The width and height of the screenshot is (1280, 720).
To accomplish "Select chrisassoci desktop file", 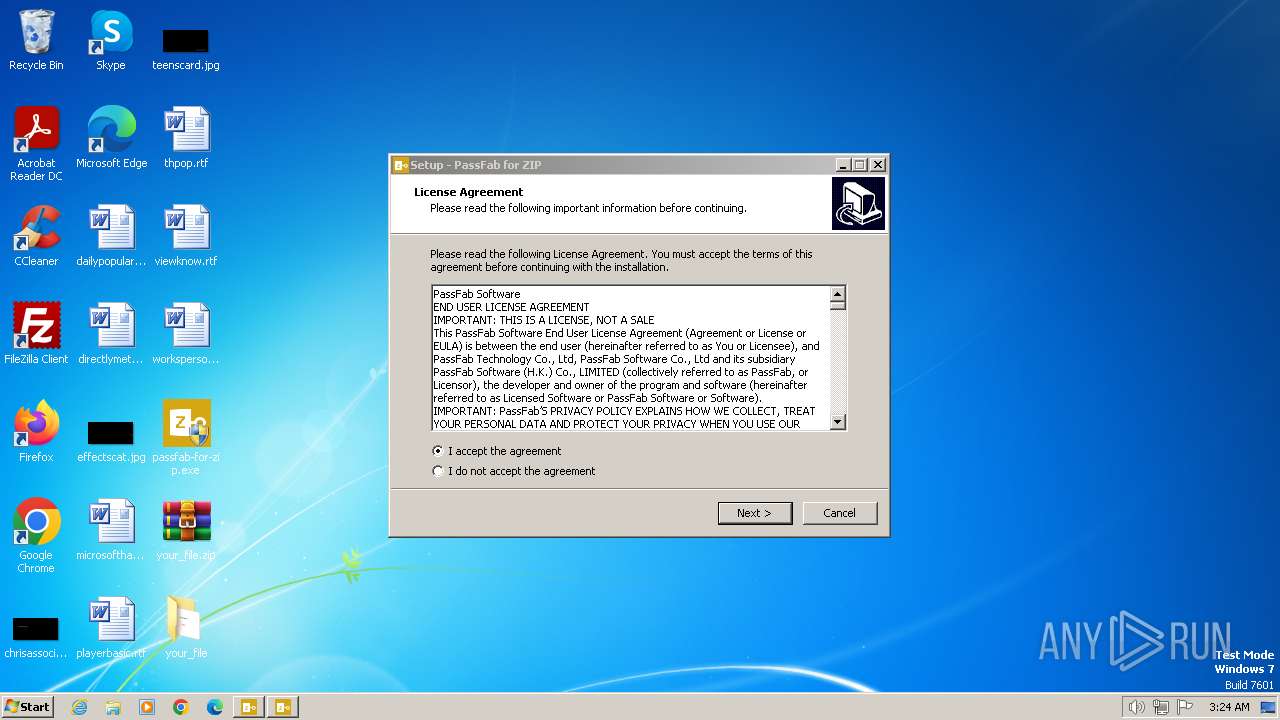I will 36,636.
